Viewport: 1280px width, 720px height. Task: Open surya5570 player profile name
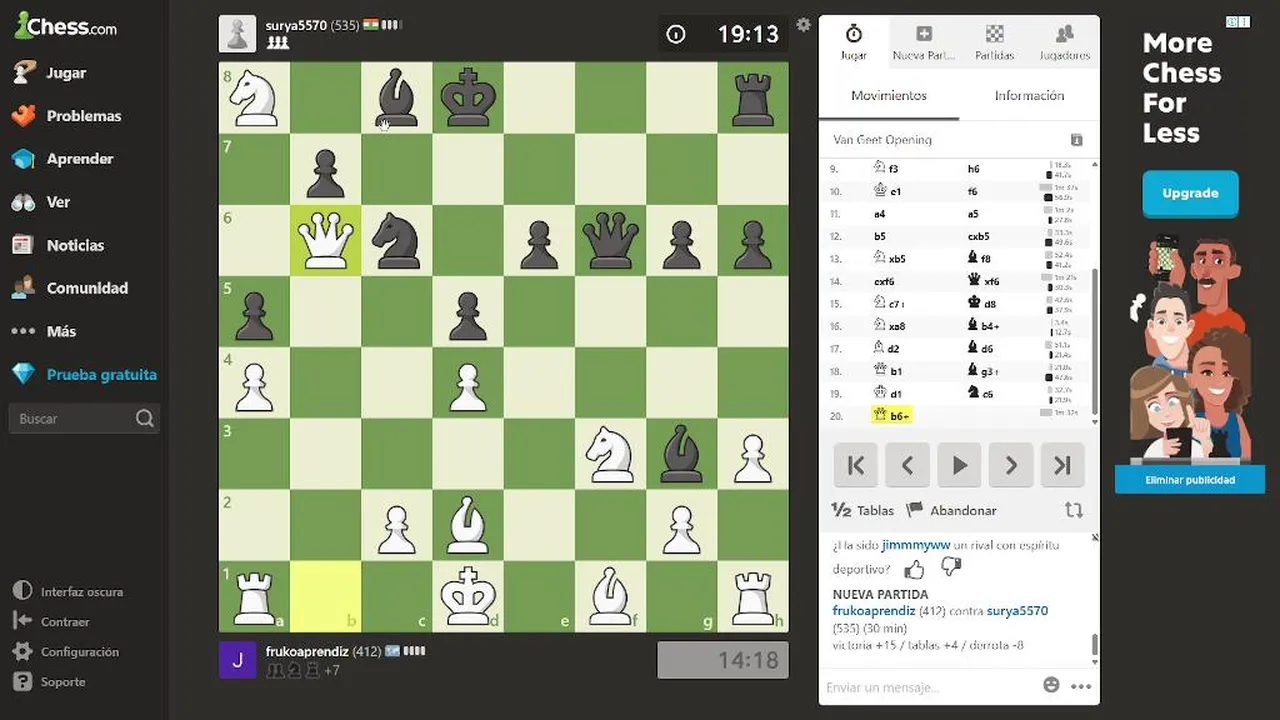point(296,25)
